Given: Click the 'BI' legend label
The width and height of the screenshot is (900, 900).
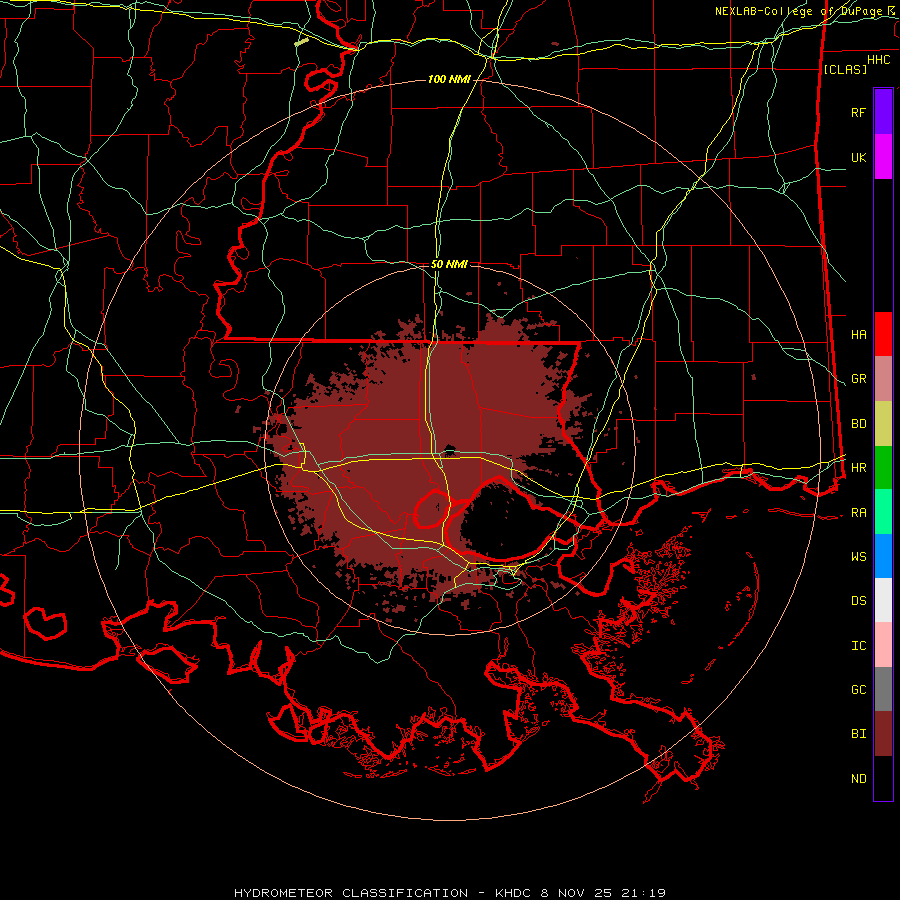Looking at the screenshot, I should [x=858, y=734].
